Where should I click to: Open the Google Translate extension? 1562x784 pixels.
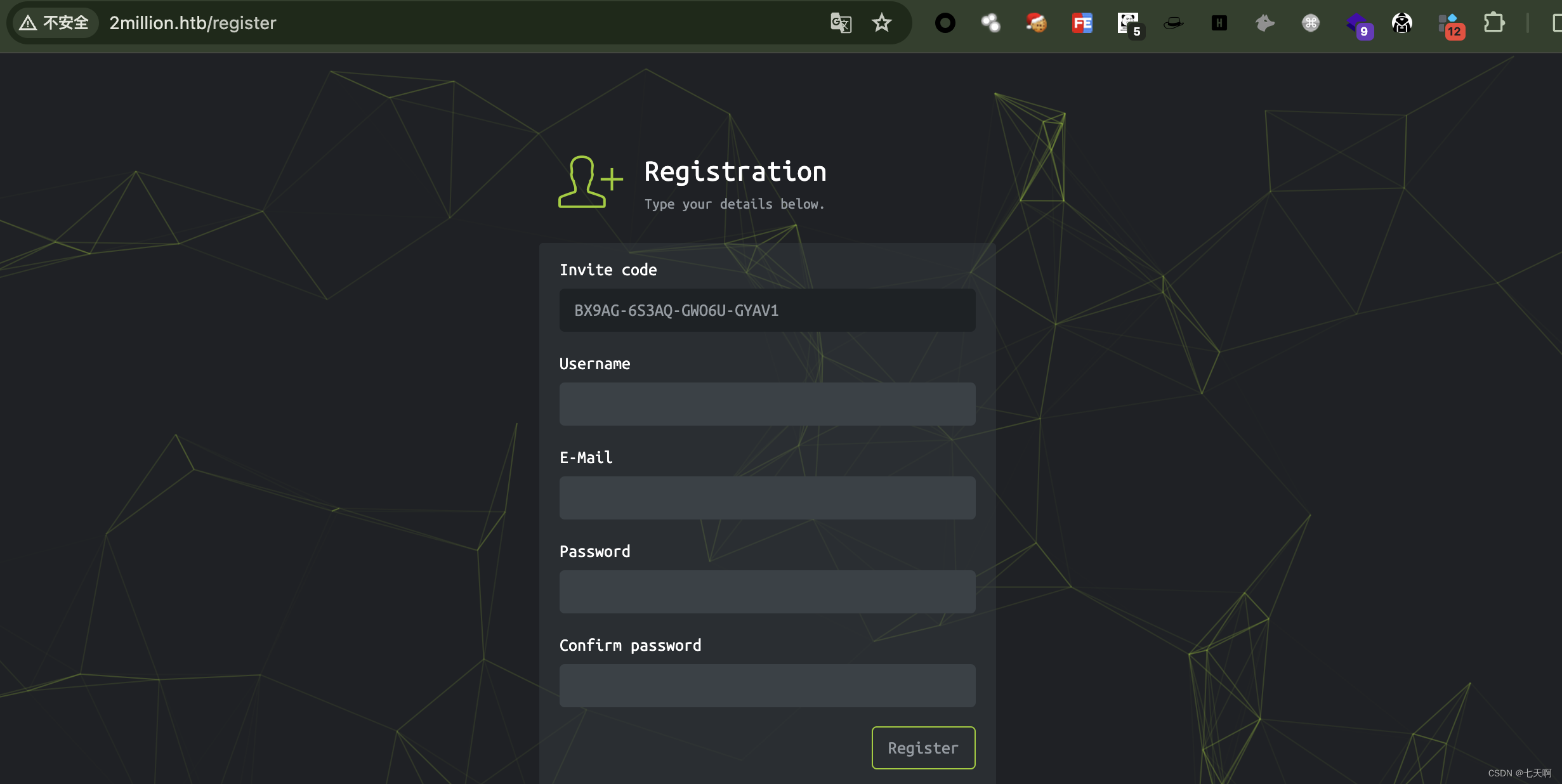click(x=841, y=23)
